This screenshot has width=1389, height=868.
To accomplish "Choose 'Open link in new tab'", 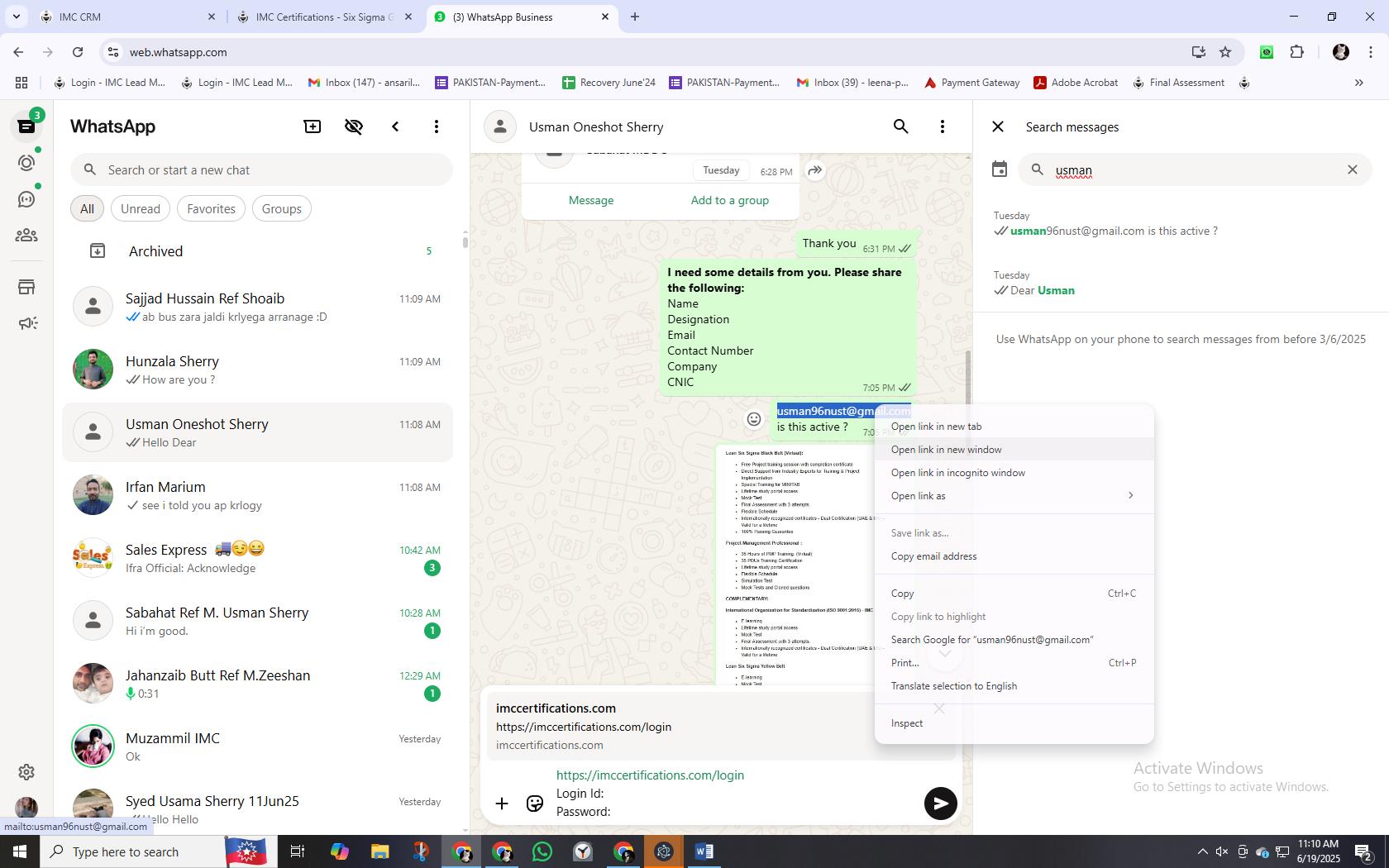I will (x=1014, y=427).
